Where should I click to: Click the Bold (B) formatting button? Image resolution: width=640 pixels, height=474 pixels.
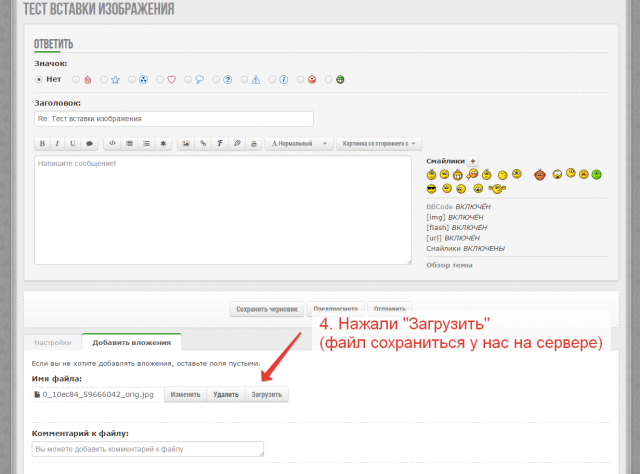pyautogui.click(x=43, y=143)
